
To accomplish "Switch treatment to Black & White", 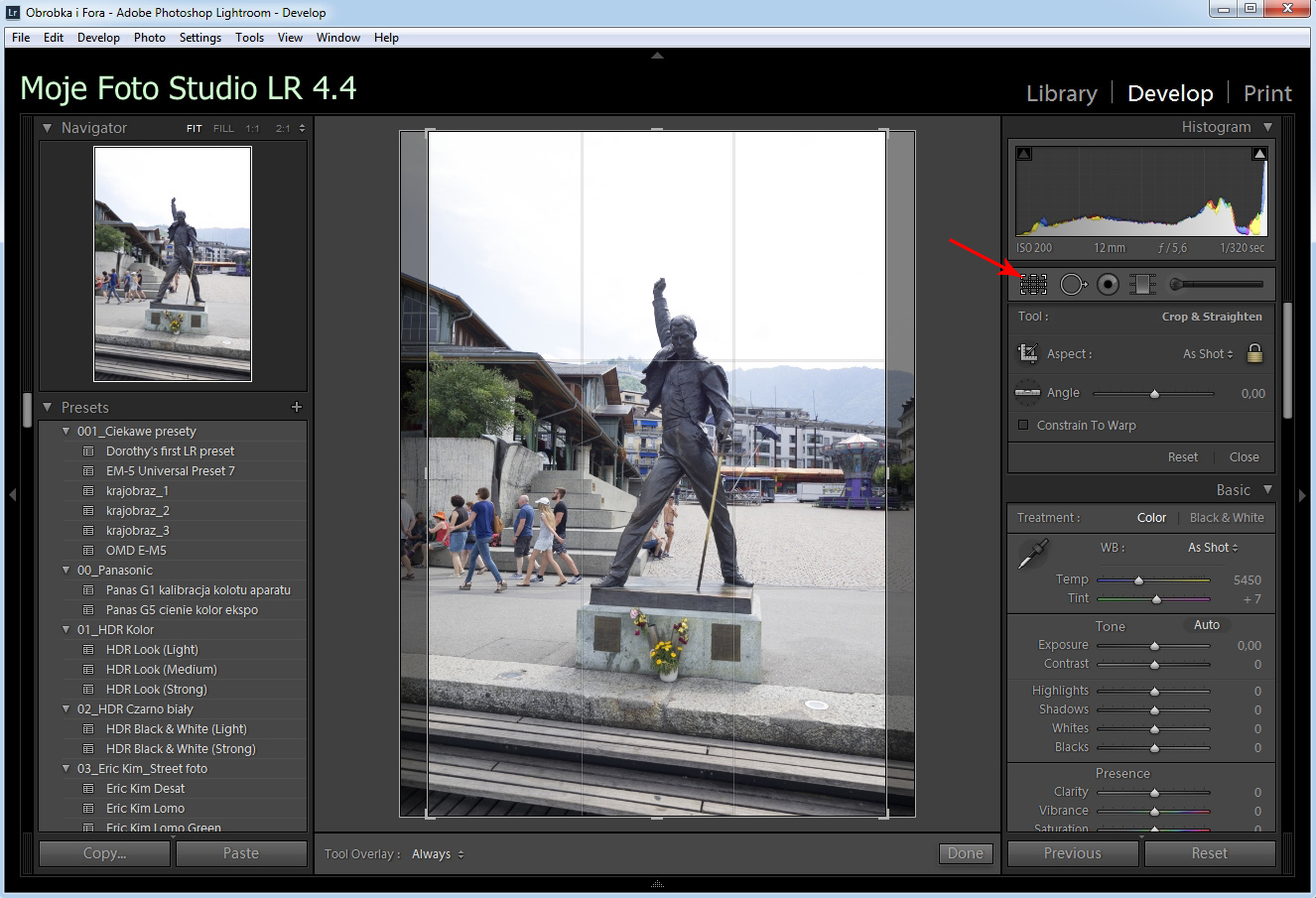I will 1227,518.
